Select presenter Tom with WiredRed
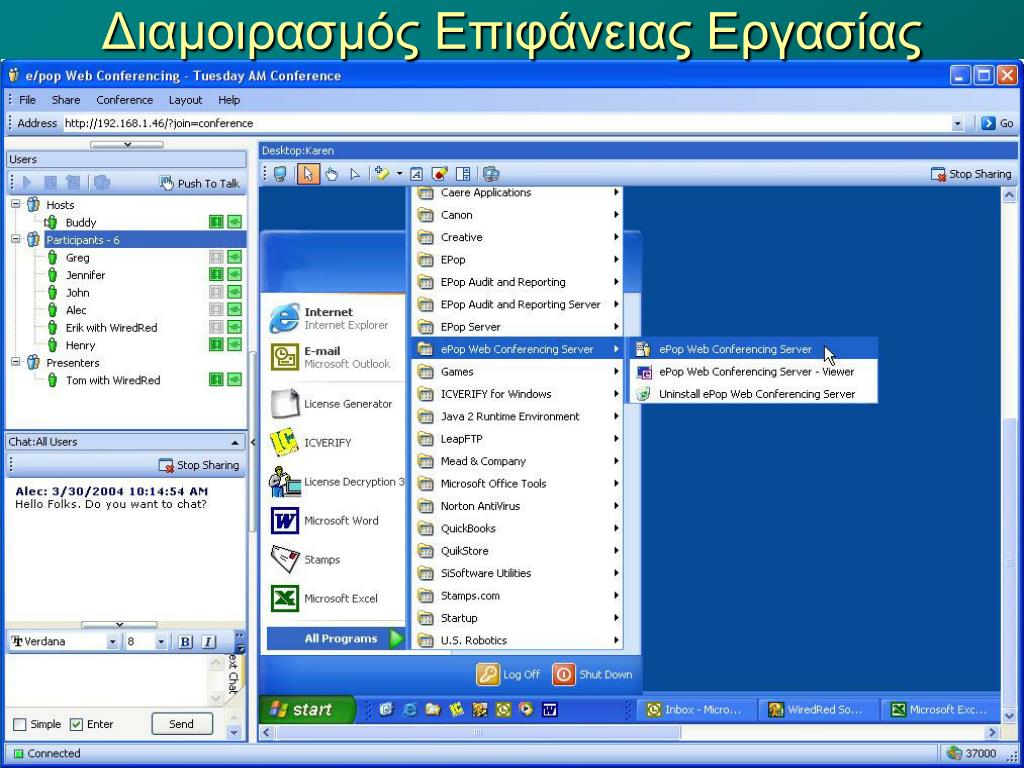 113,380
